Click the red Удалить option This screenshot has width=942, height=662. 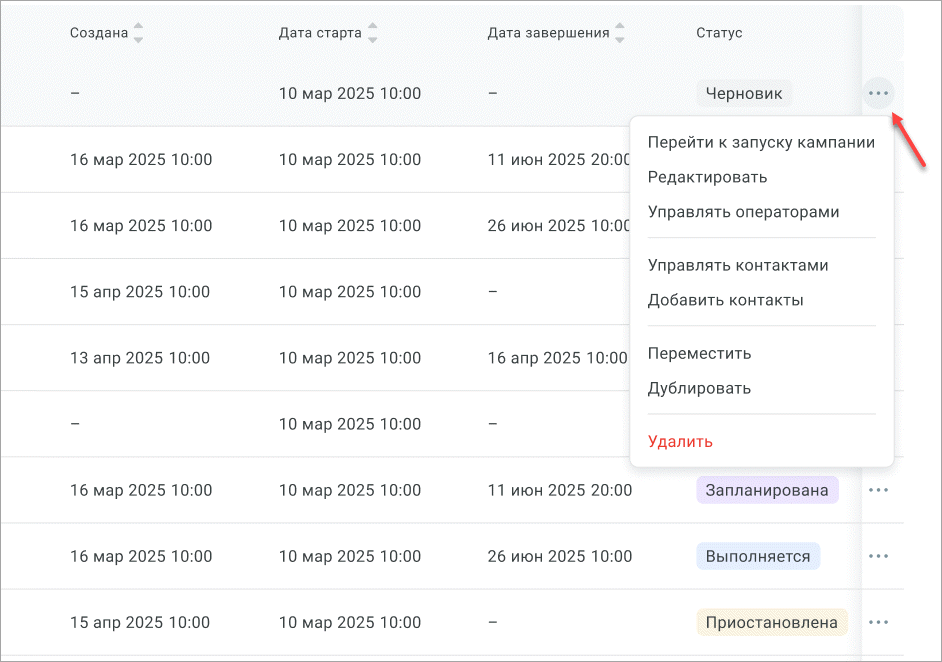click(680, 441)
